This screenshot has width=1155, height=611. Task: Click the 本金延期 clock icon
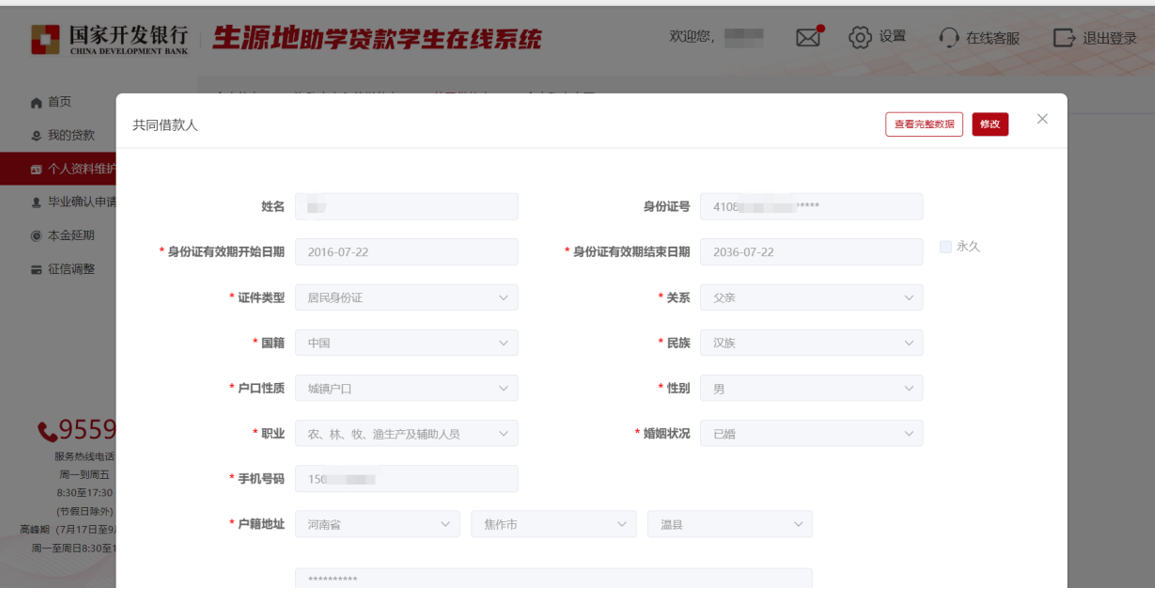coord(36,236)
